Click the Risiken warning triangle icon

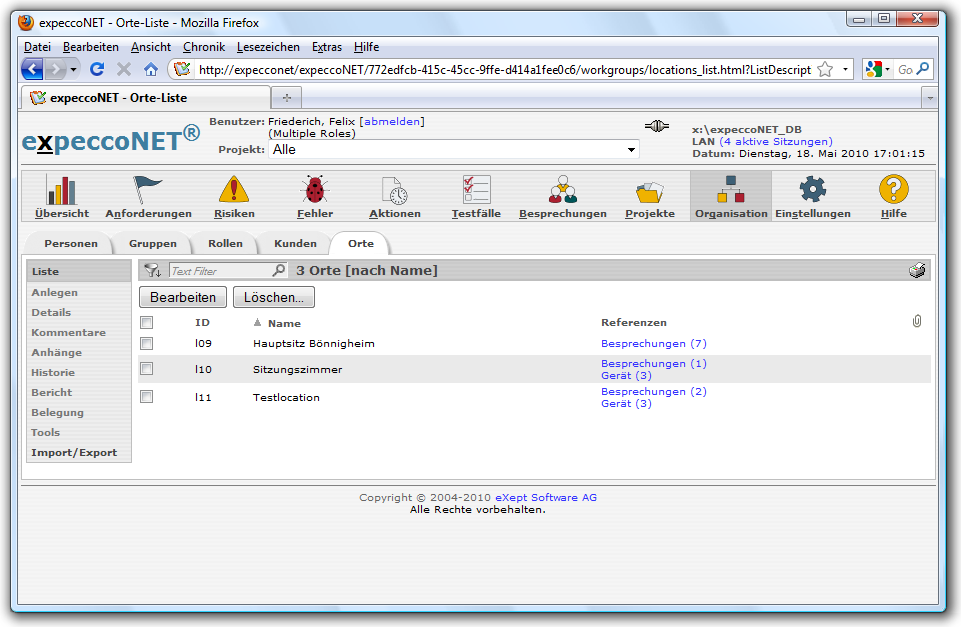pos(234,191)
